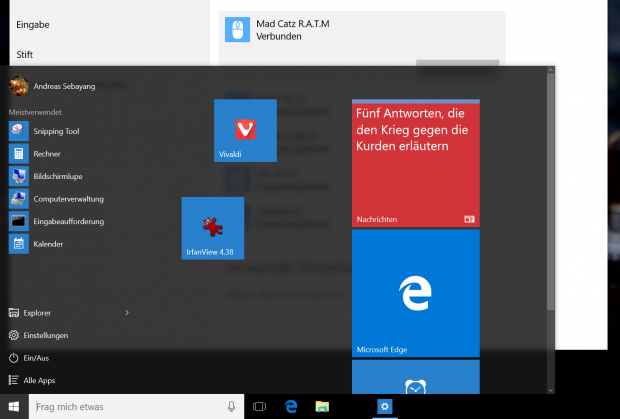
Task: Select Stift in Settings window sidebar
Action: 25,55
